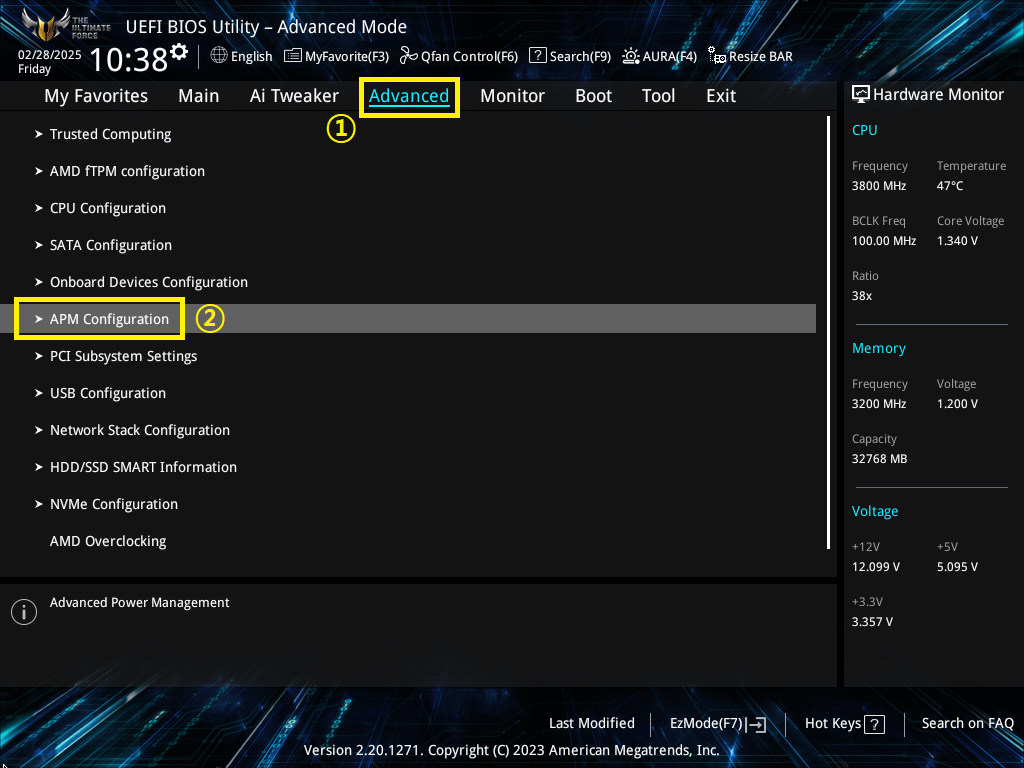Click the Qfan Control fan icon
This screenshot has width=1024, height=768.
click(409, 56)
